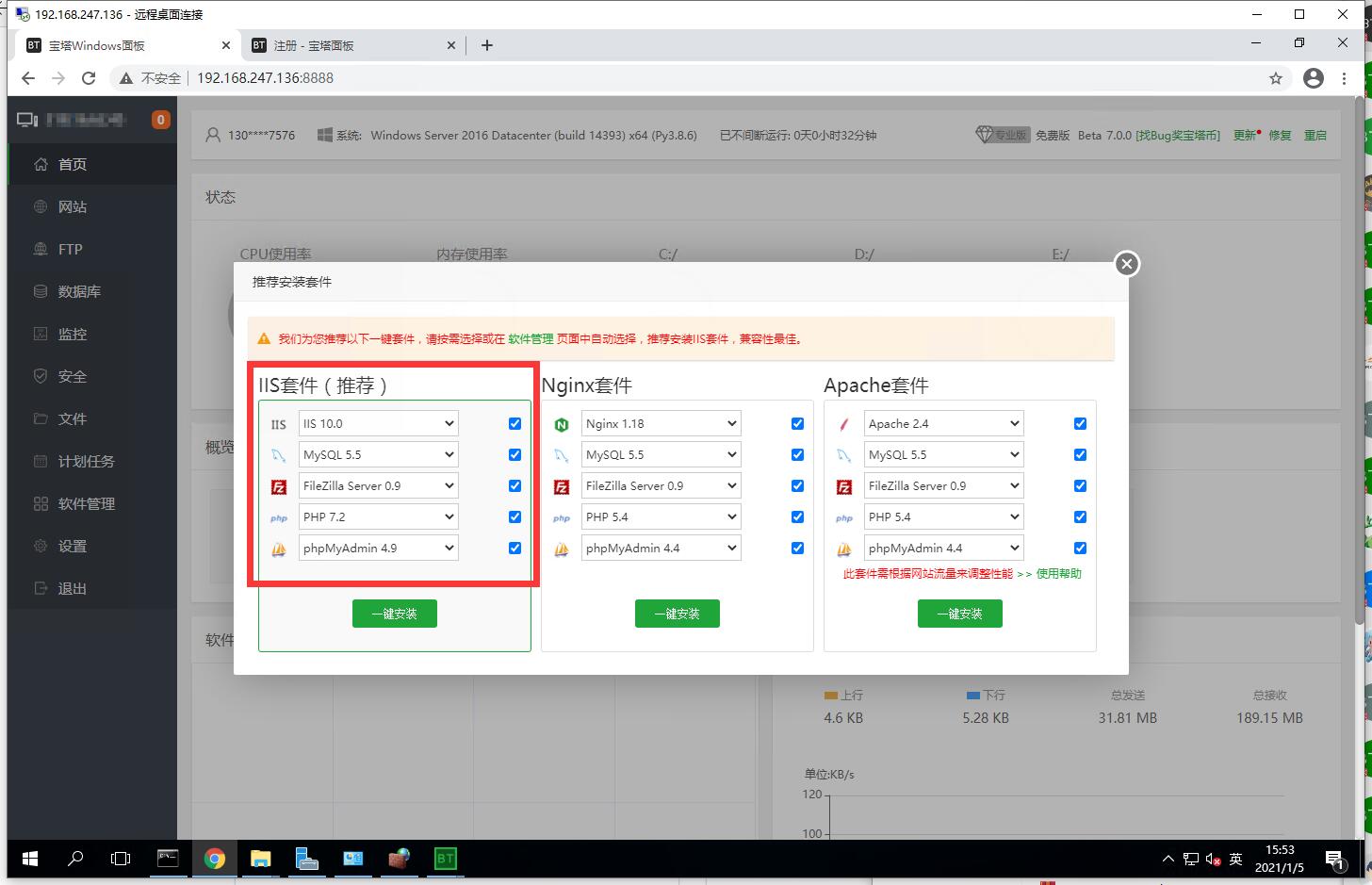This screenshot has width=1372, height=885.
Task: Switch to the 注册 - 宝塔面板 tab
Action: tap(353, 45)
